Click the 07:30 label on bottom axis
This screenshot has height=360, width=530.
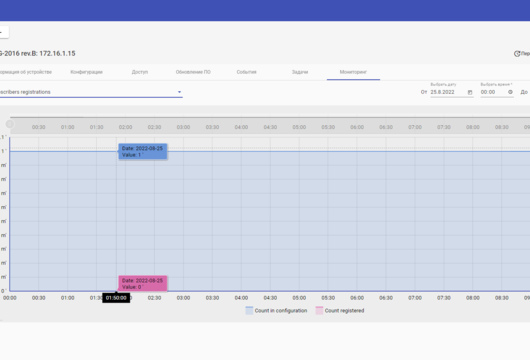pyautogui.click(x=444, y=298)
